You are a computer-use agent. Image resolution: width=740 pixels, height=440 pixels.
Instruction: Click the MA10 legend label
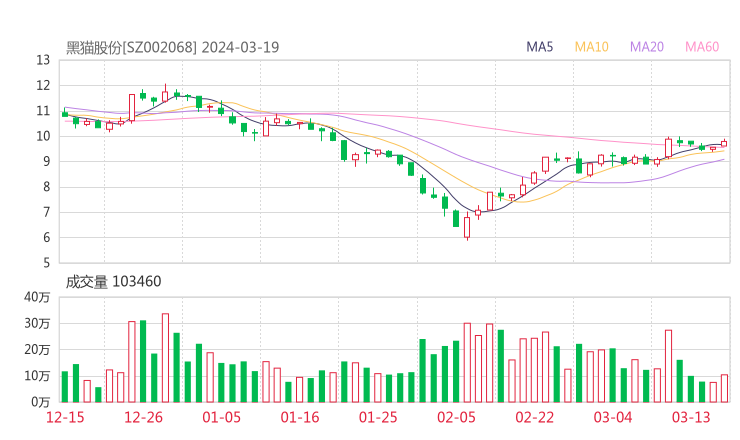pyautogui.click(x=591, y=47)
